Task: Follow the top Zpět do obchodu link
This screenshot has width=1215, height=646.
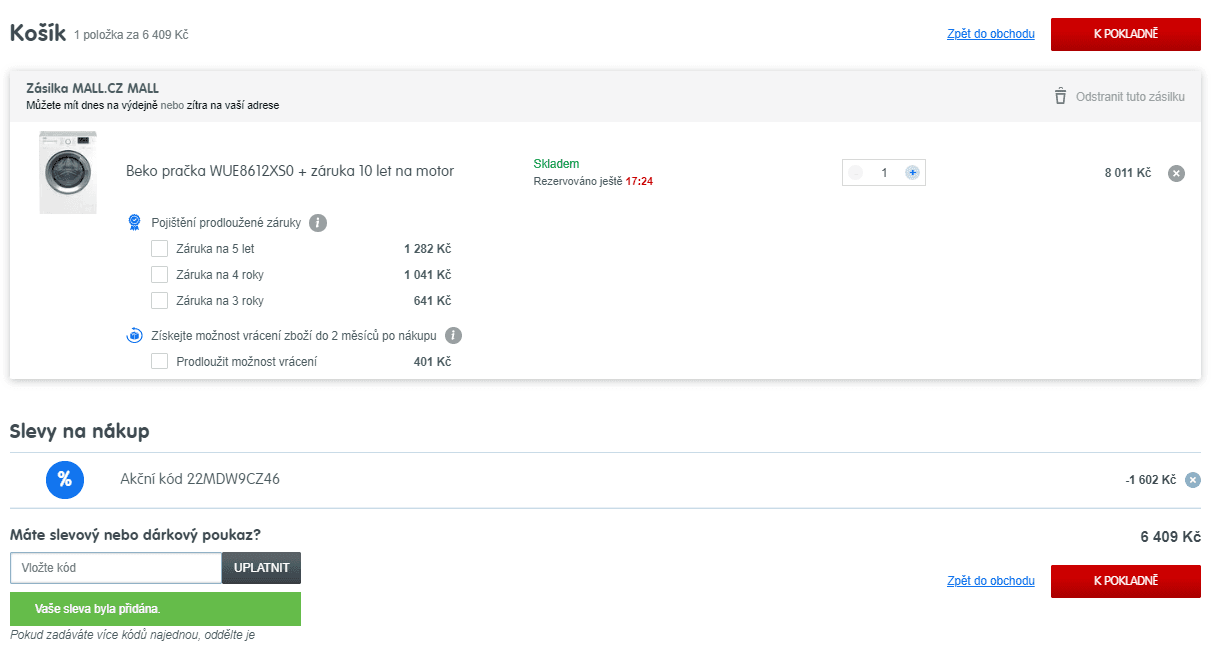Action: pos(991,34)
